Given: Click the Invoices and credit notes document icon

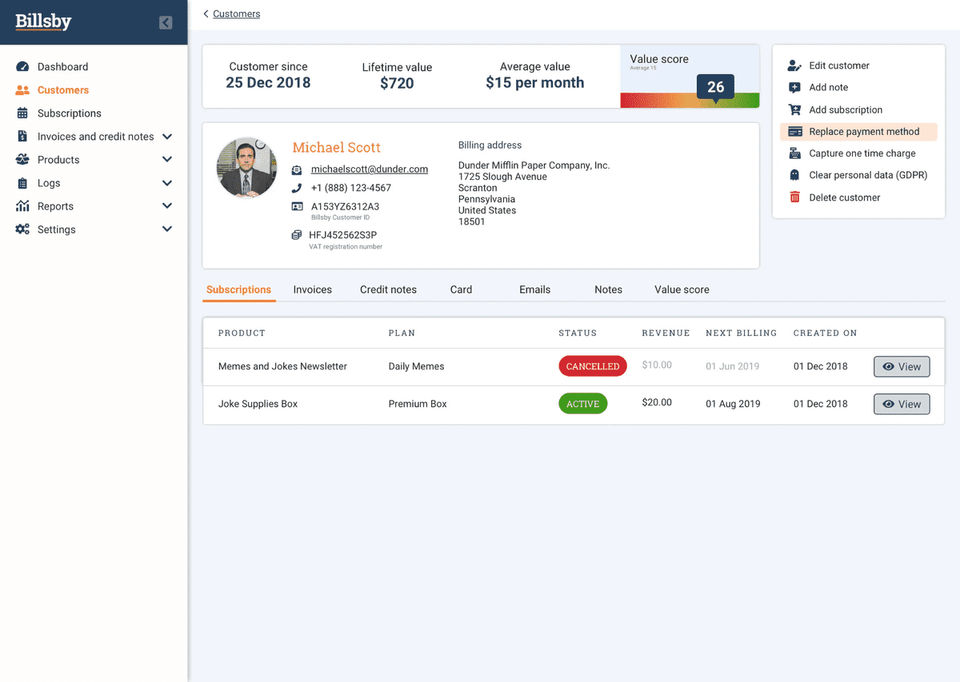Looking at the screenshot, I should coord(22,136).
